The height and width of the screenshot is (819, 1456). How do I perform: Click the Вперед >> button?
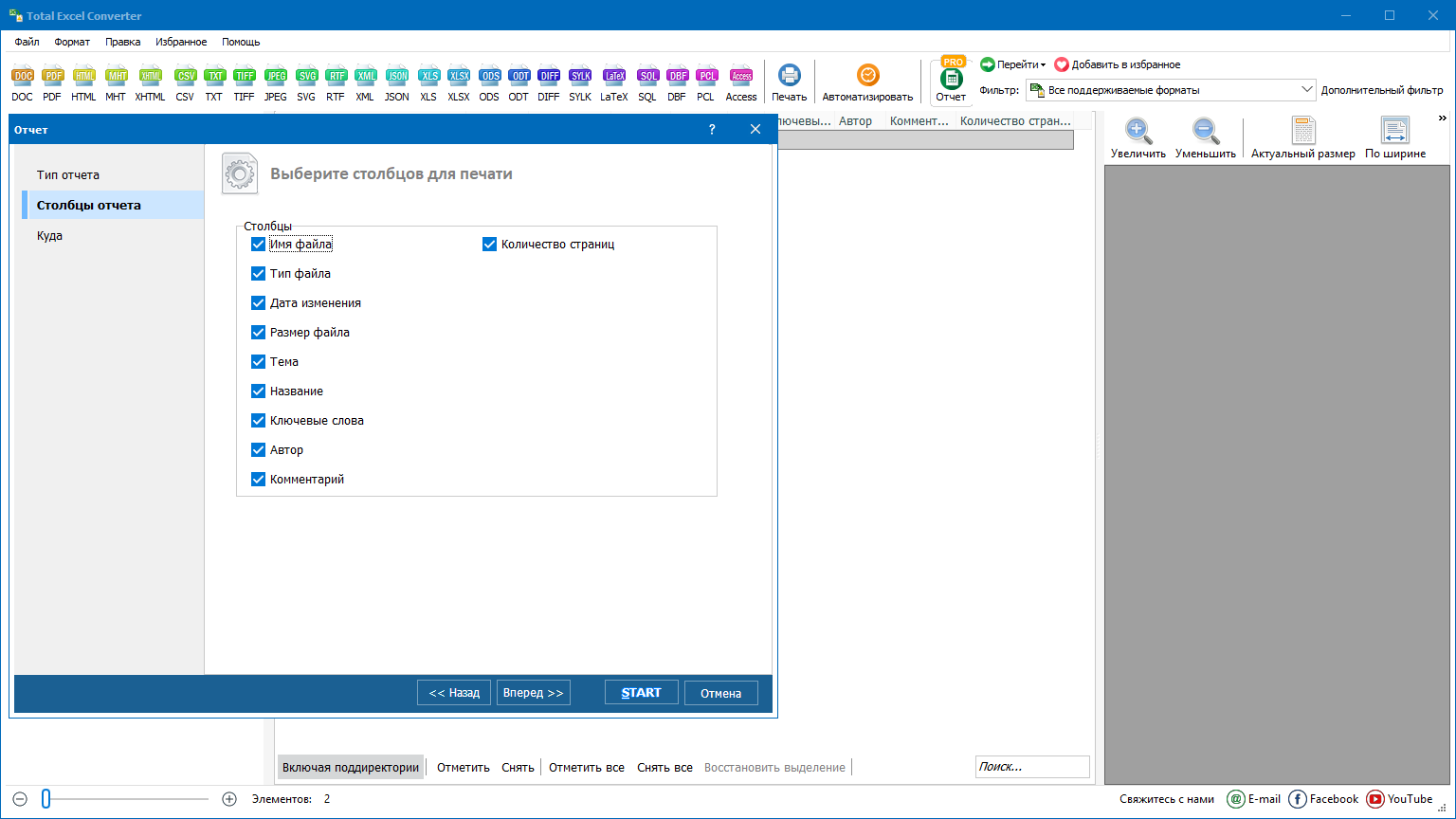click(533, 693)
